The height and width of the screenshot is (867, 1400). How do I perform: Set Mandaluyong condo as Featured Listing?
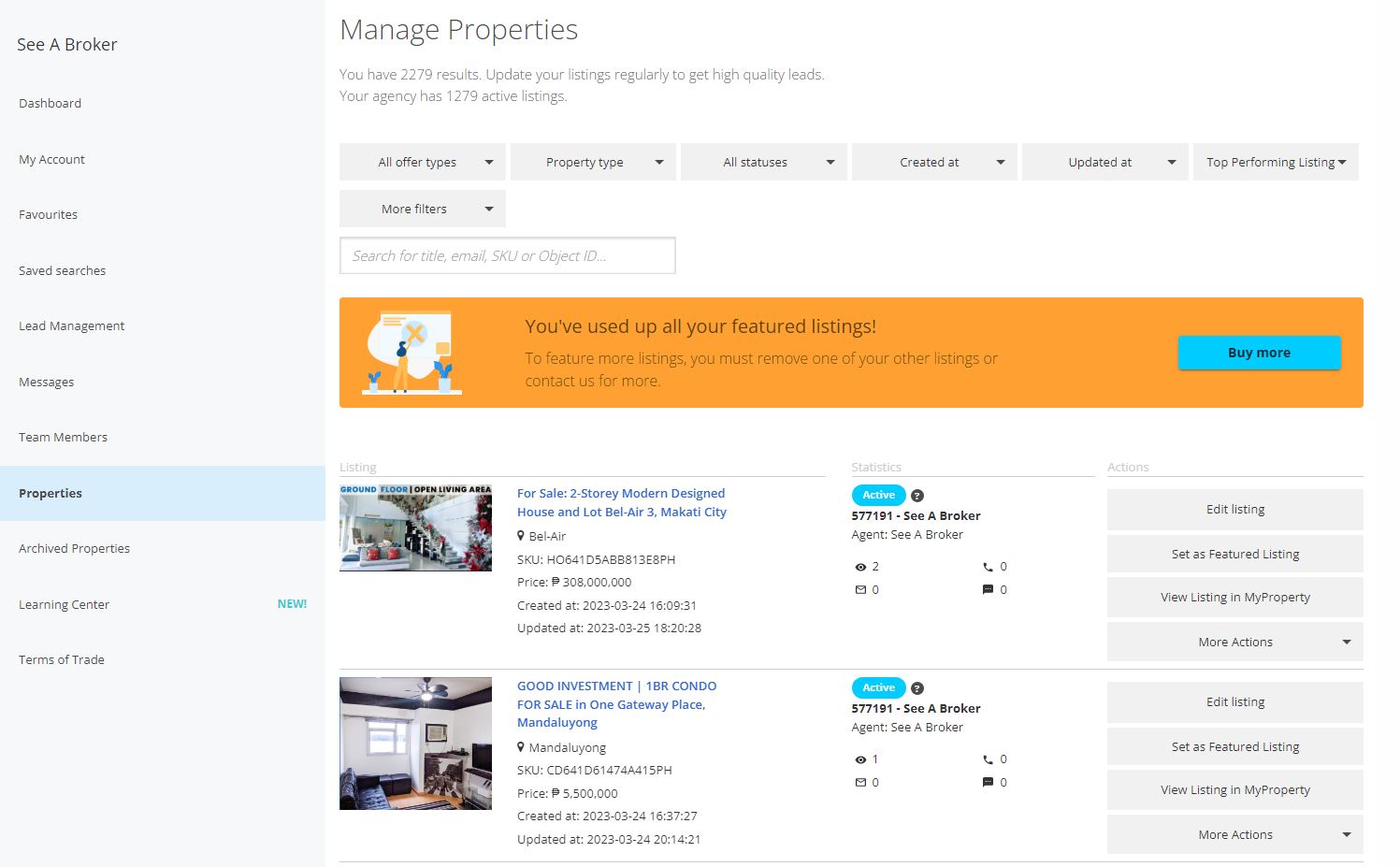(x=1235, y=747)
